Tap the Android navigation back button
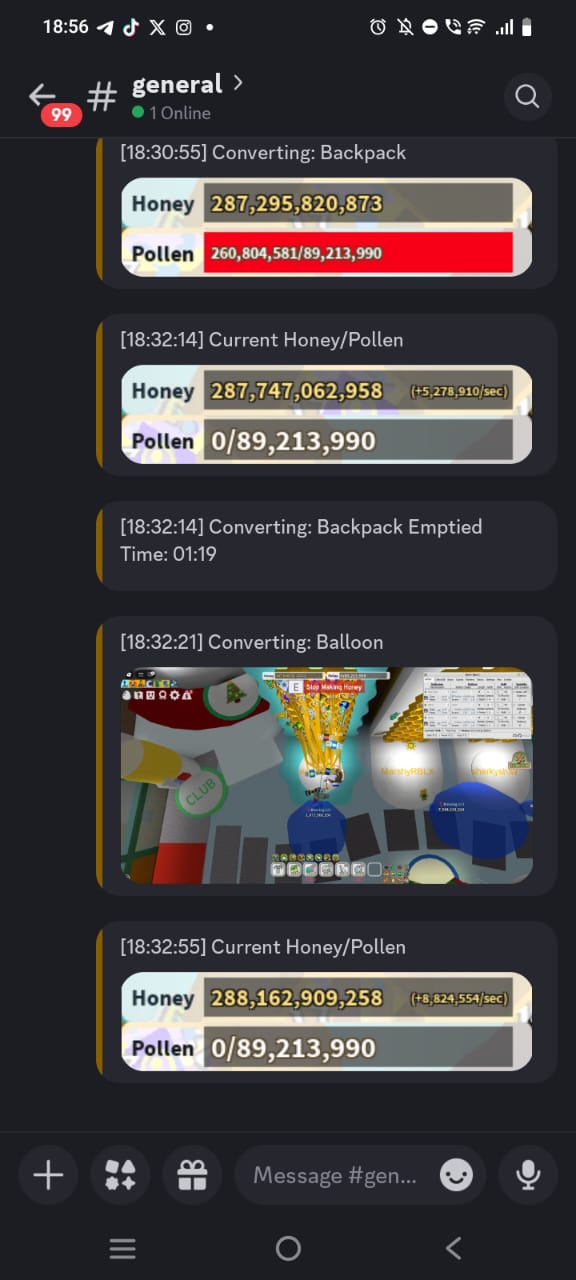Image resolution: width=576 pixels, height=1280 pixels. 453,1248
